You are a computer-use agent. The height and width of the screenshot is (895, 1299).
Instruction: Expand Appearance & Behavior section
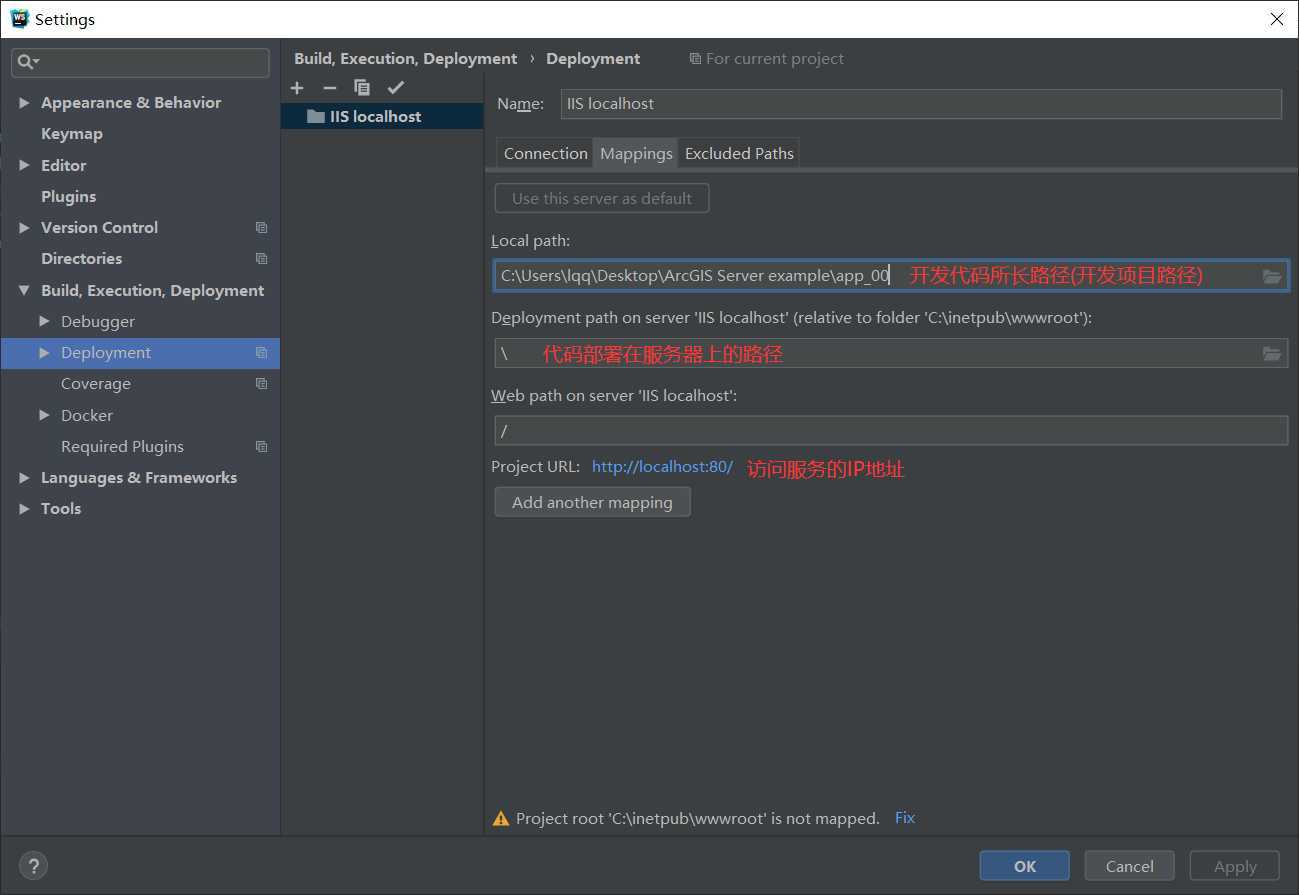pyautogui.click(x=24, y=103)
